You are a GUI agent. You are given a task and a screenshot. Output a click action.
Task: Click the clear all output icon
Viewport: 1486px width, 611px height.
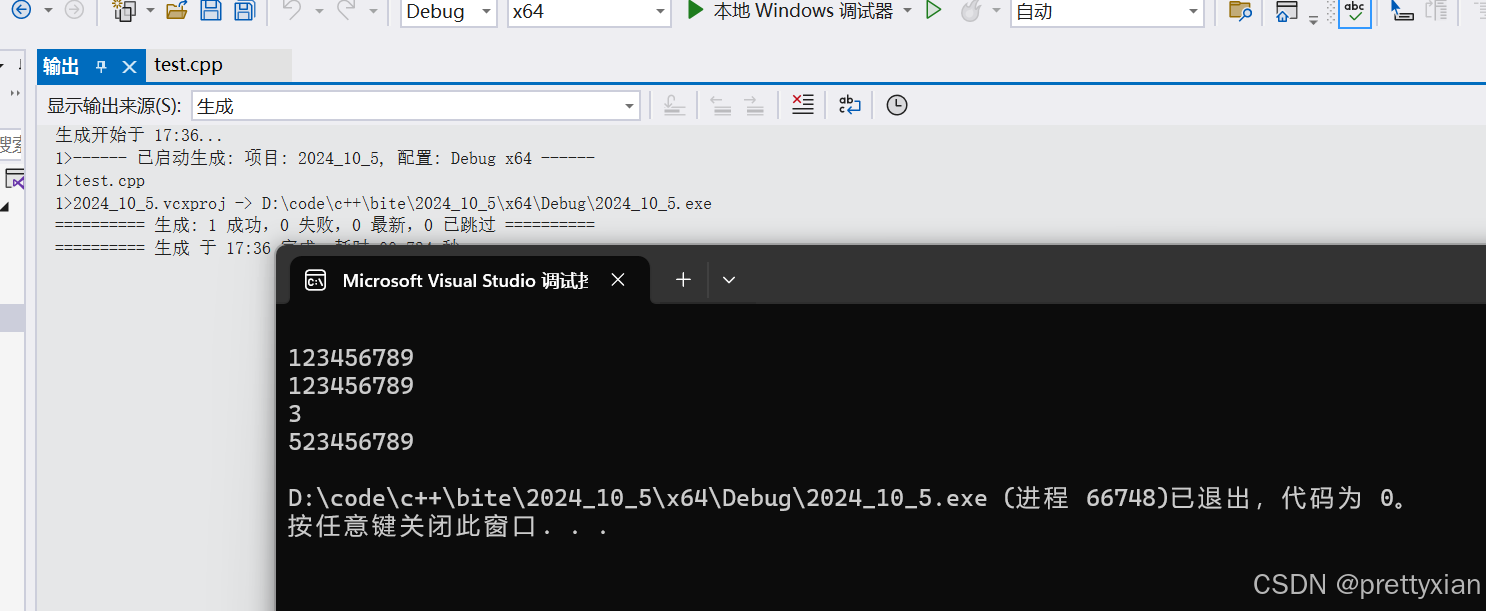[802, 105]
